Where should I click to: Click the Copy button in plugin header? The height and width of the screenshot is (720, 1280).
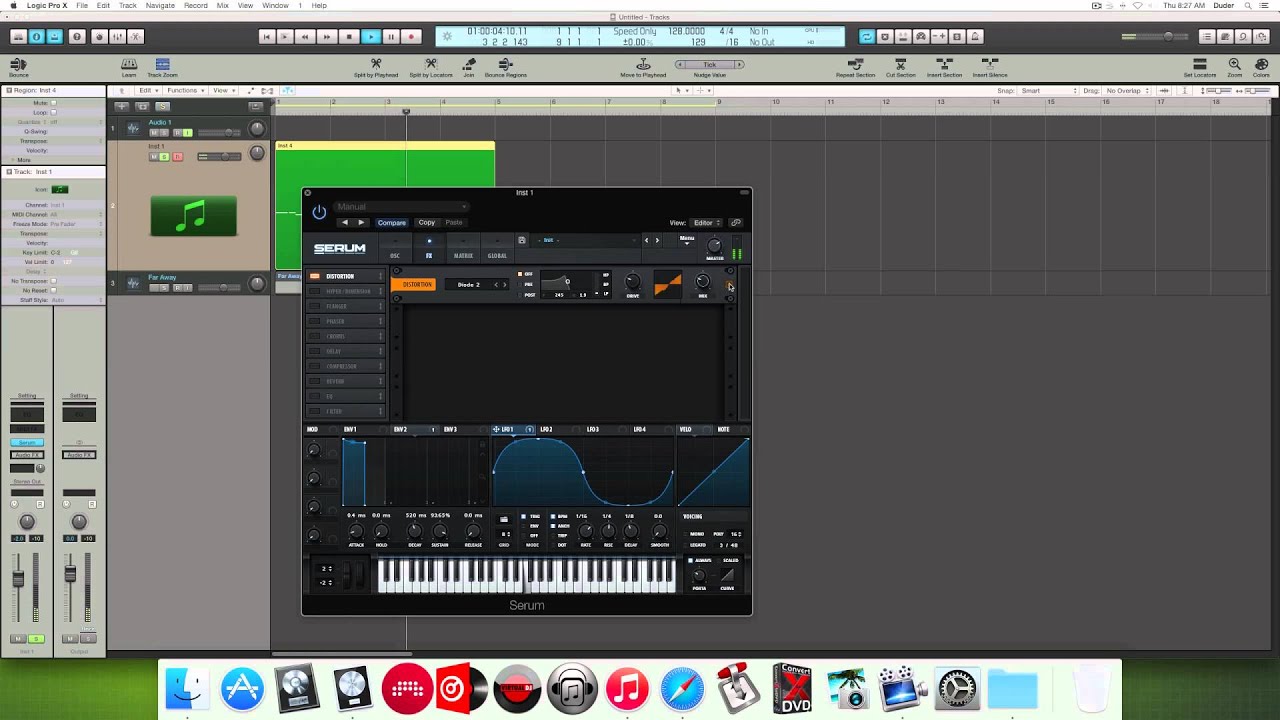coord(427,223)
